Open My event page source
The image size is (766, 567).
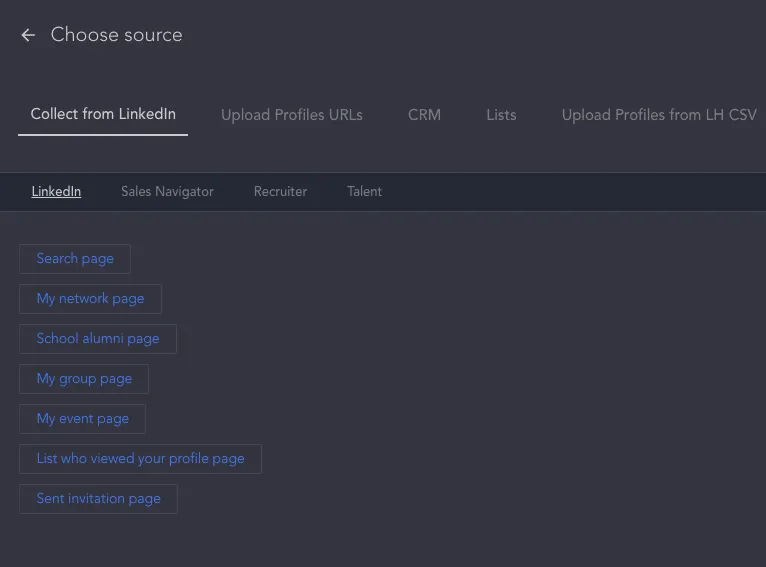coord(83,419)
